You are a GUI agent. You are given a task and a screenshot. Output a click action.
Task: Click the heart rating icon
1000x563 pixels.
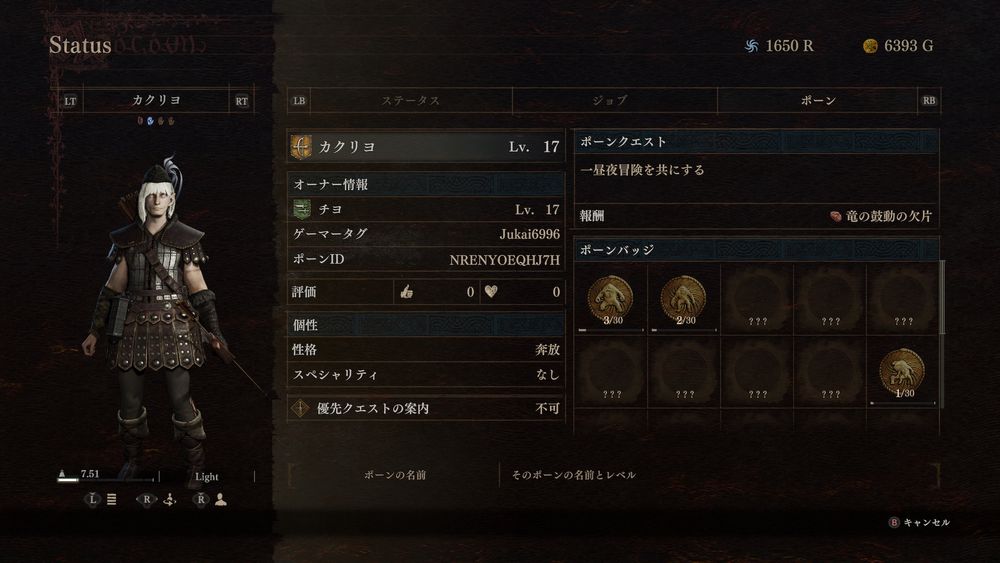click(490, 291)
